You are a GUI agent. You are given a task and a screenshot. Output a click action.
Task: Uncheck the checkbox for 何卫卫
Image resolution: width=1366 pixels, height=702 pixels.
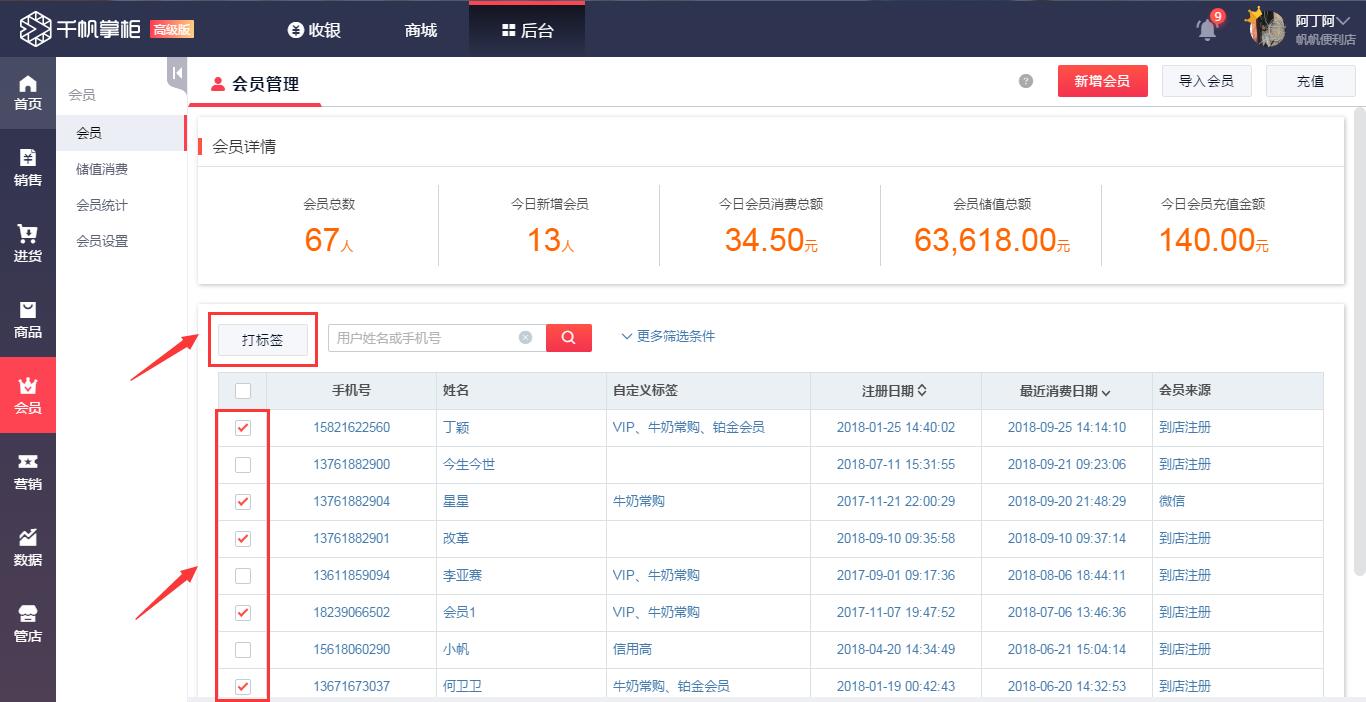coord(243,687)
